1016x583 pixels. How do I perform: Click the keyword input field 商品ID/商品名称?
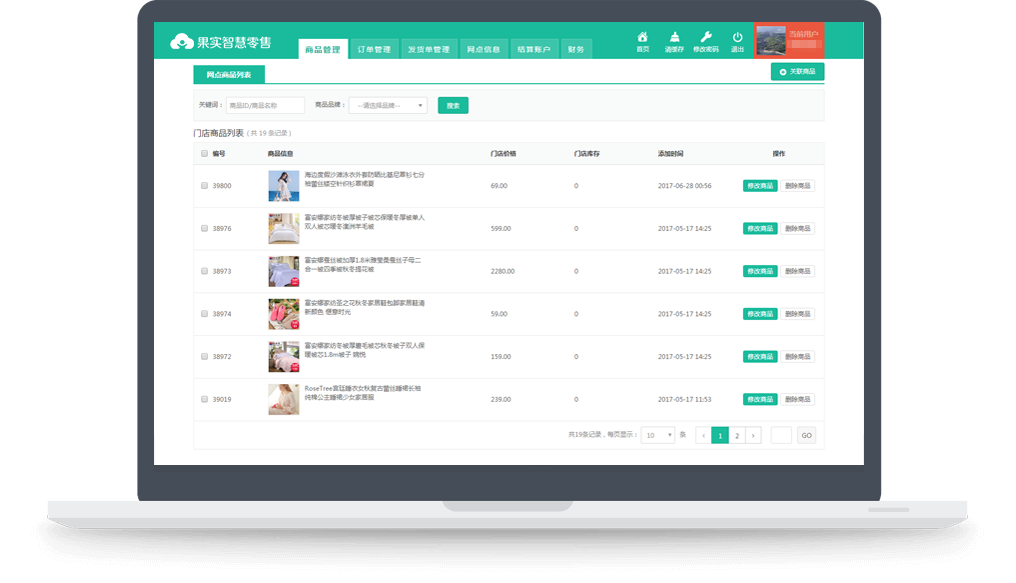coord(266,104)
